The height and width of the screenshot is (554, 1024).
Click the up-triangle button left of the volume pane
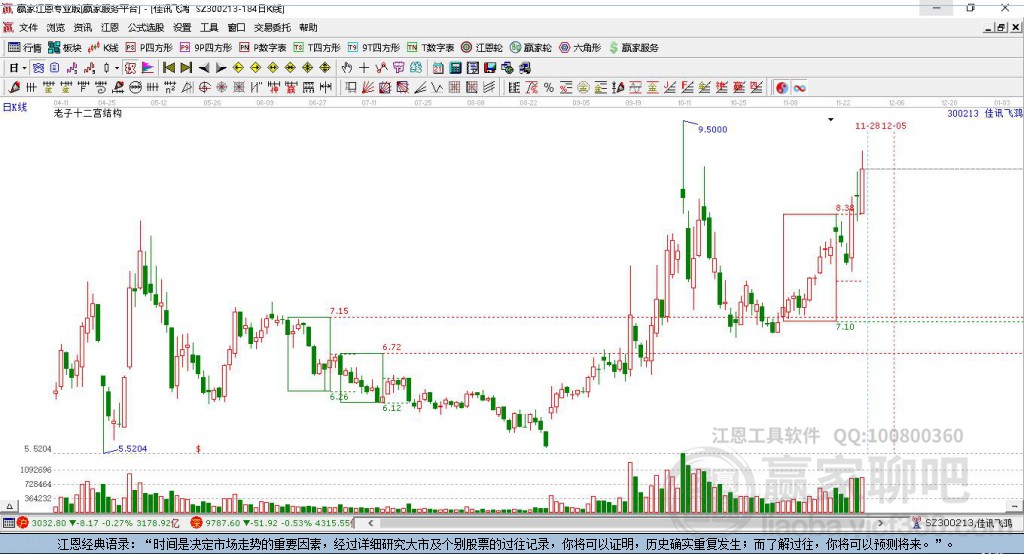pos(9,506)
